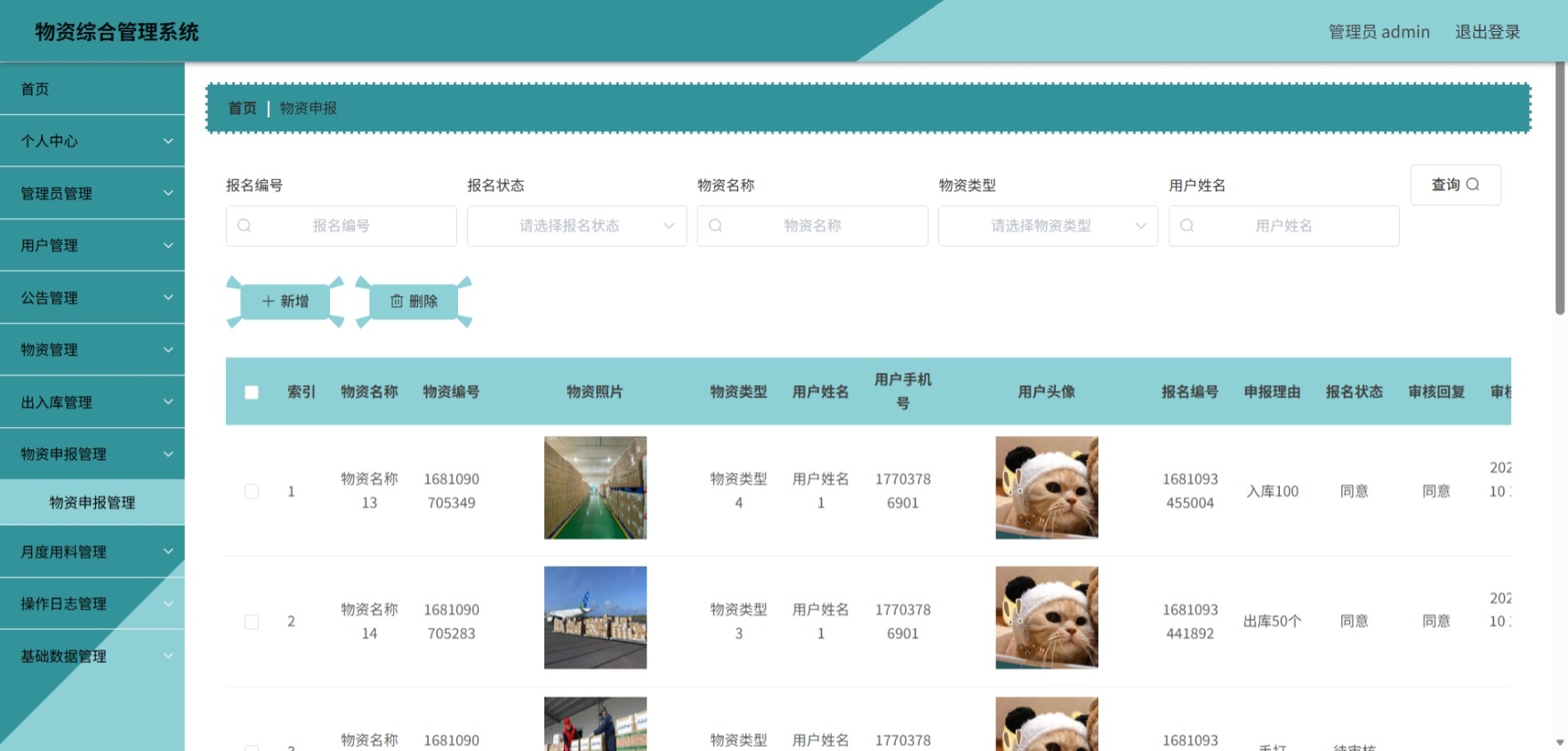Go to 首页 in the sidebar

[x=92, y=89]
